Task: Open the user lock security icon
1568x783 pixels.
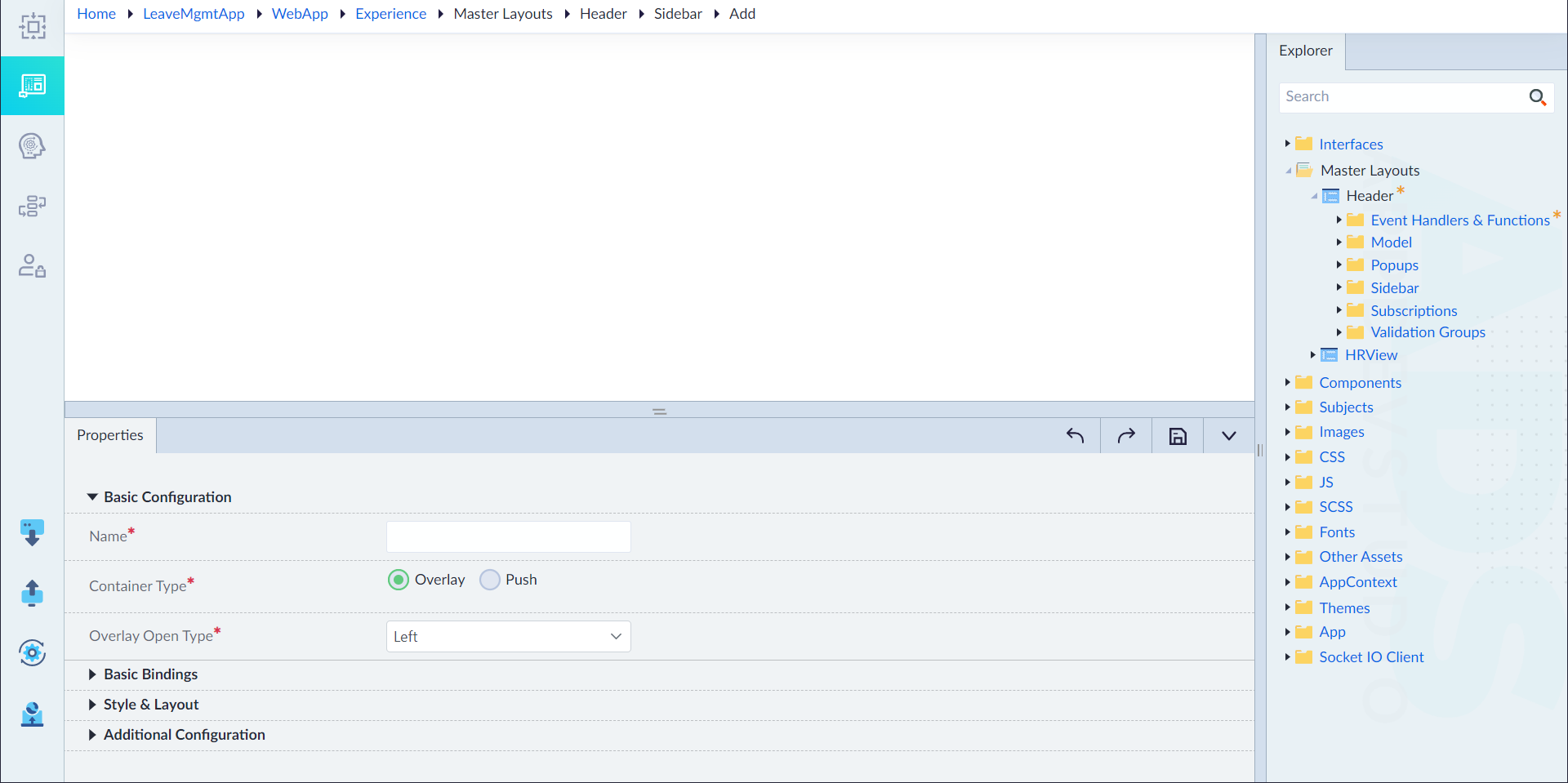Action: pyautogui.click(x=32, y=265)
